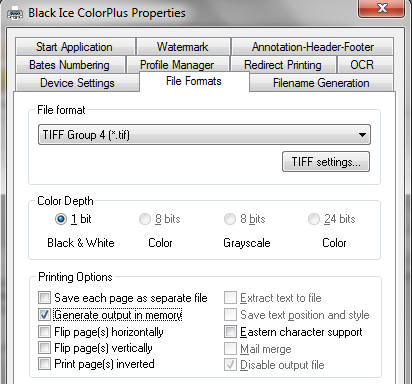
Task: Open the Watermark tab
Action: [x=183, y=47]
